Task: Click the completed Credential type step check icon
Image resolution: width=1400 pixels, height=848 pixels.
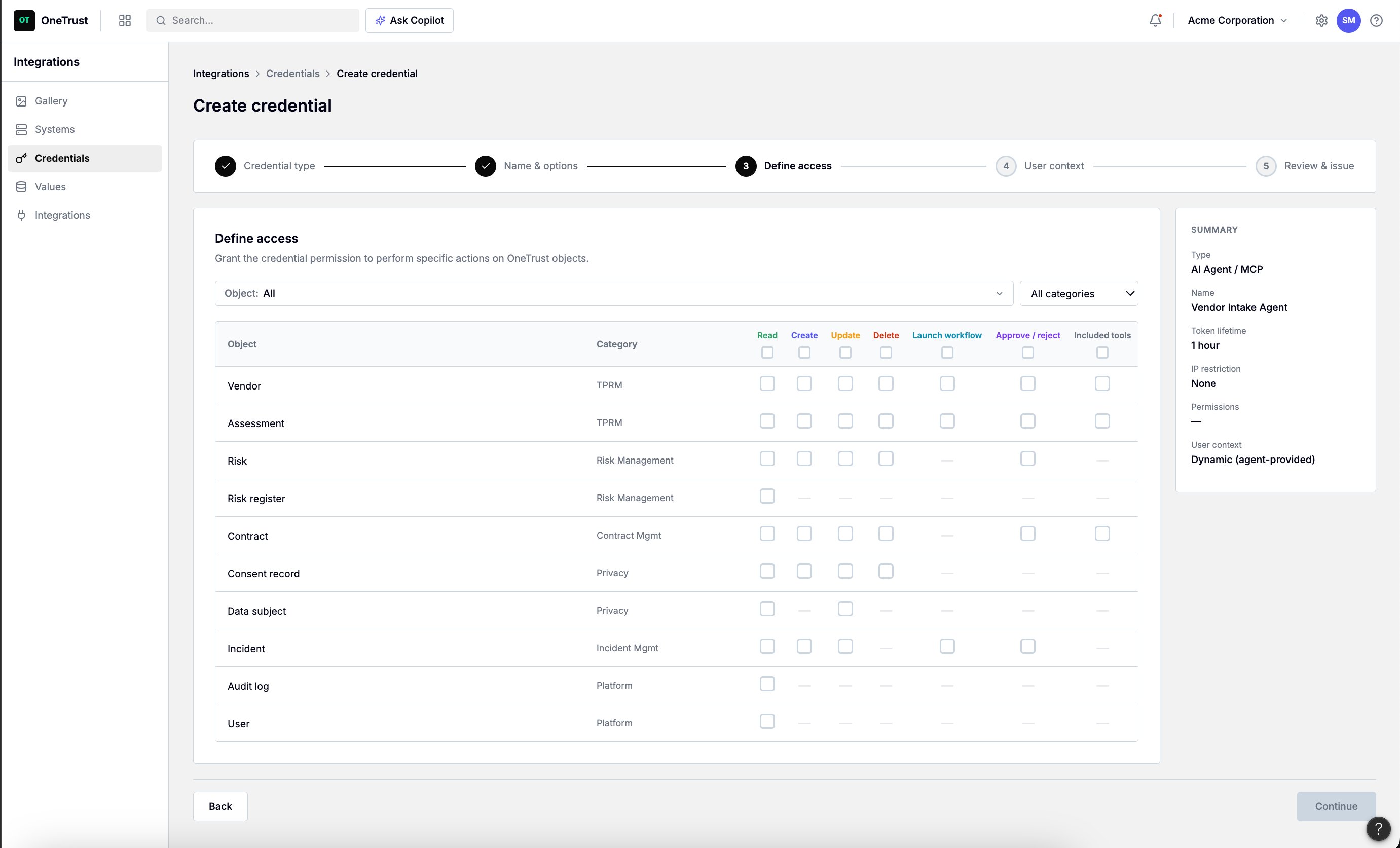Action: [x=226, y=166]
